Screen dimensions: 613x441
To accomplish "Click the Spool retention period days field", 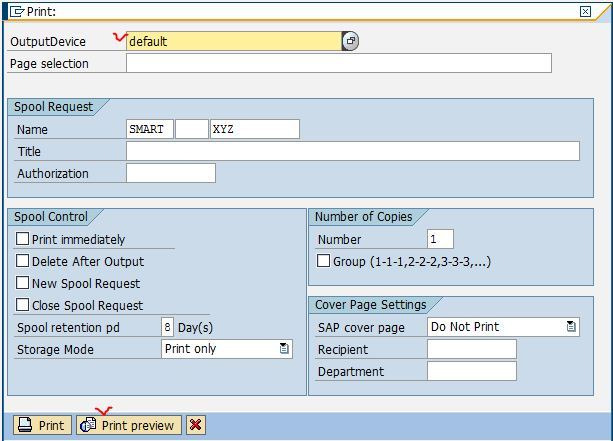I will [x=167, y=327].
